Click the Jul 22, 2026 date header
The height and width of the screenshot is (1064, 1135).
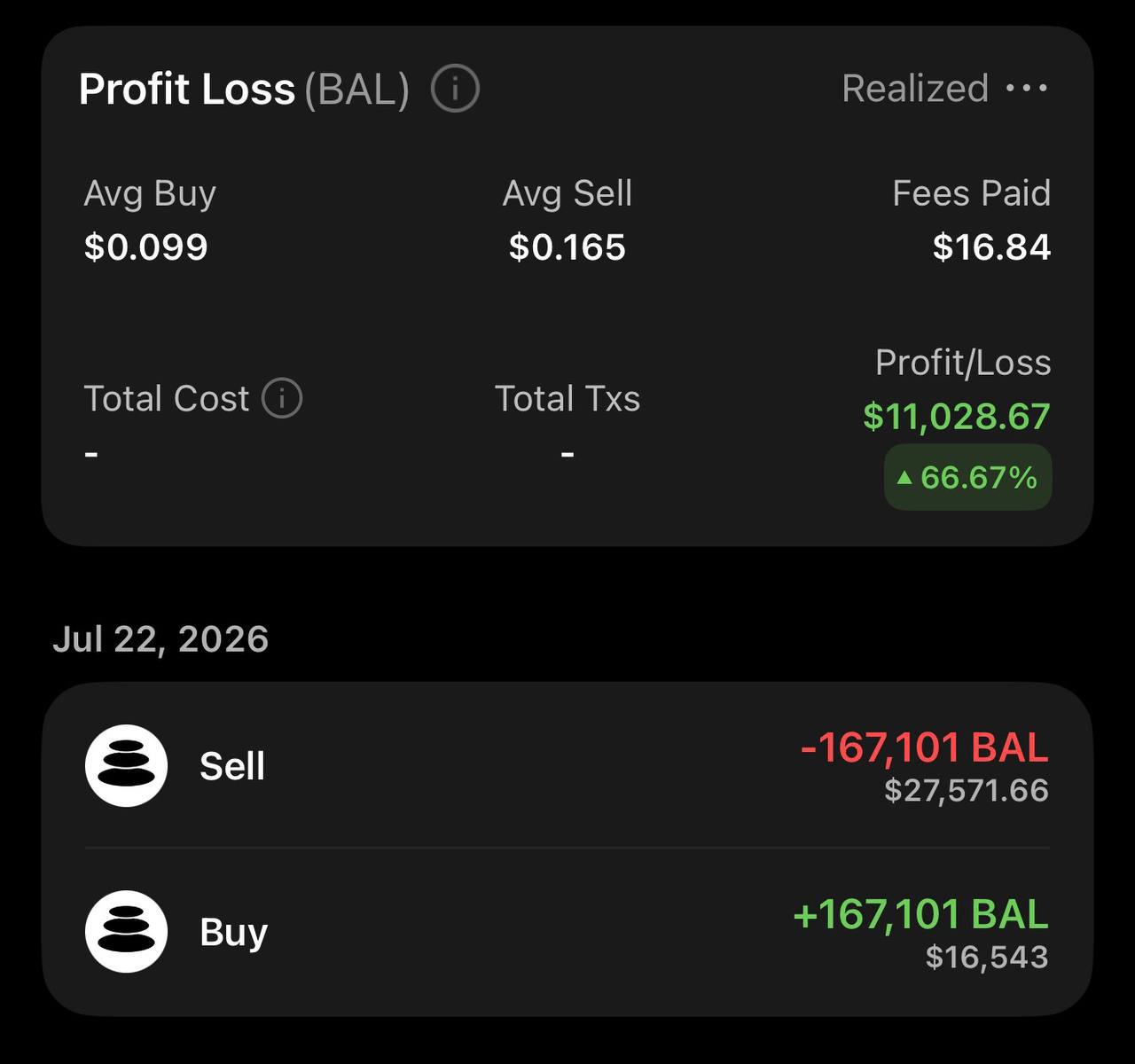160,638
